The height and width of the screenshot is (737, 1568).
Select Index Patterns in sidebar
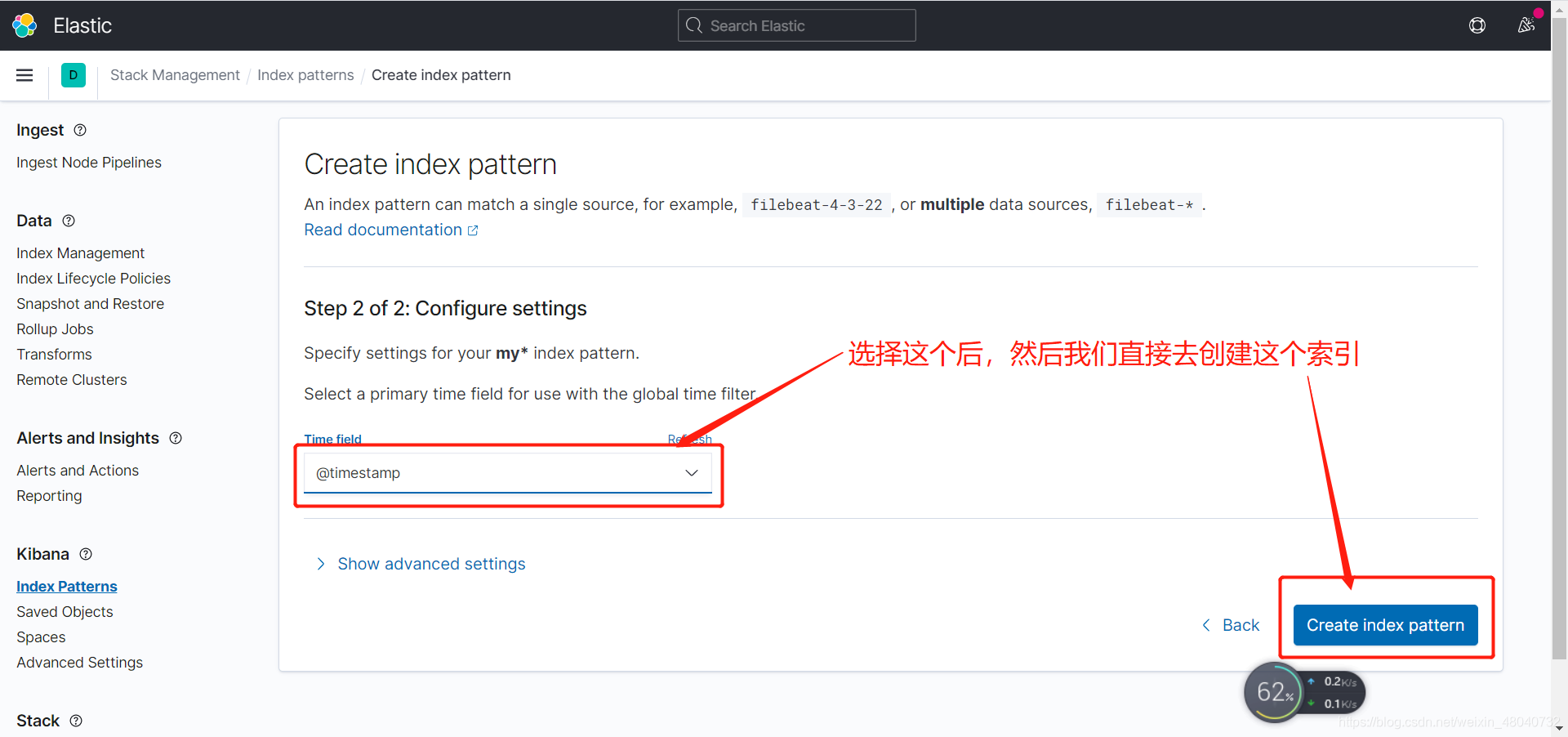[x=67, y=587]
